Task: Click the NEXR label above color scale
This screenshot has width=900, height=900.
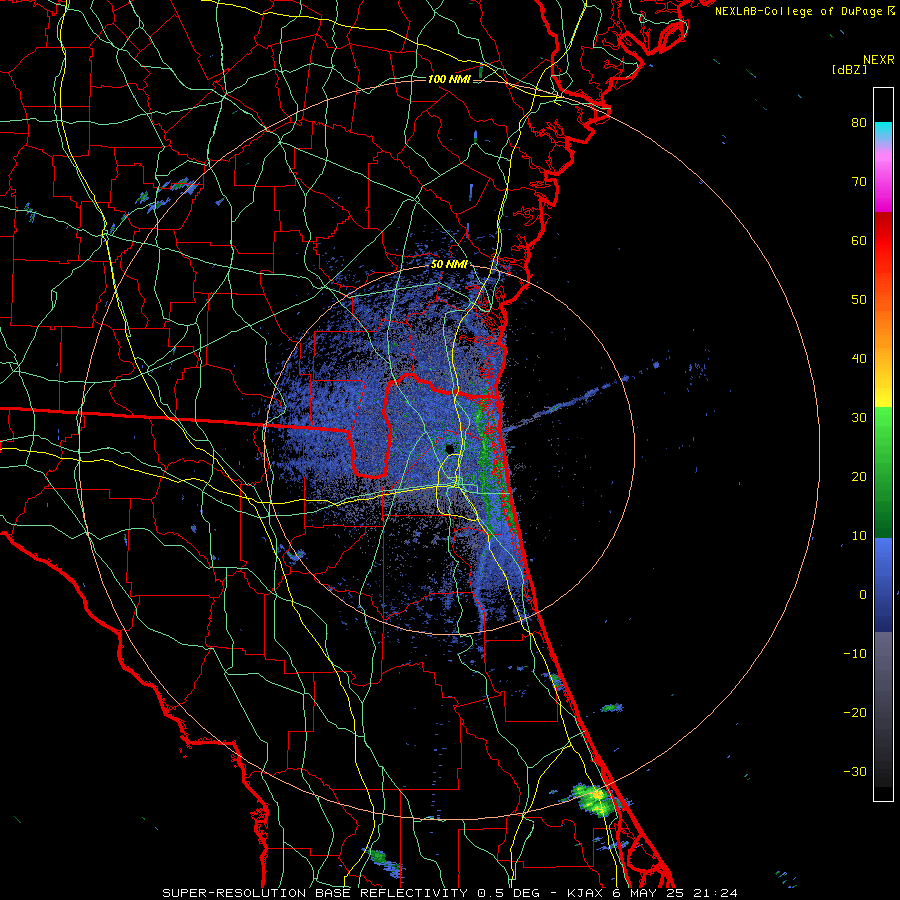Action: click(879, 60)
